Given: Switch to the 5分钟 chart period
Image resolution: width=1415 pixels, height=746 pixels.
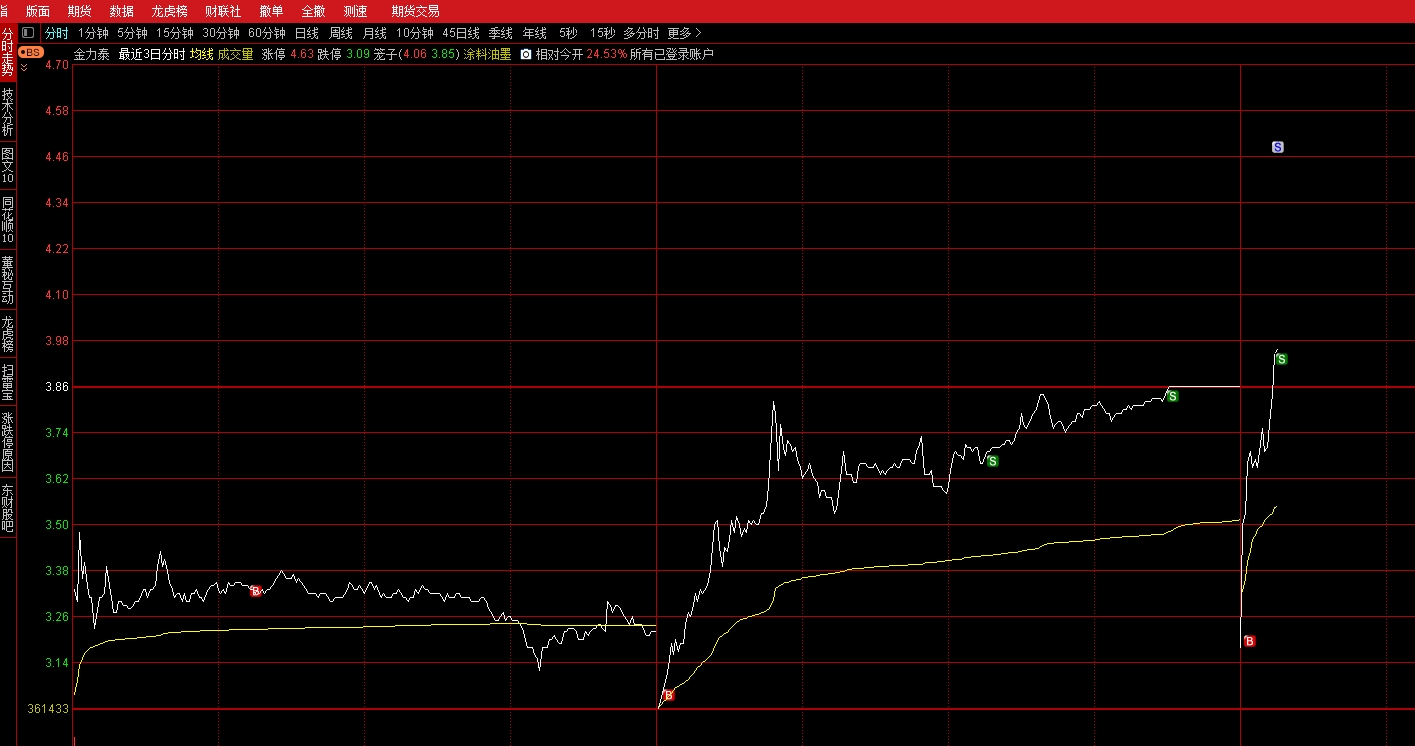Looking at the screenshot, I should click(x=132, y=33).
